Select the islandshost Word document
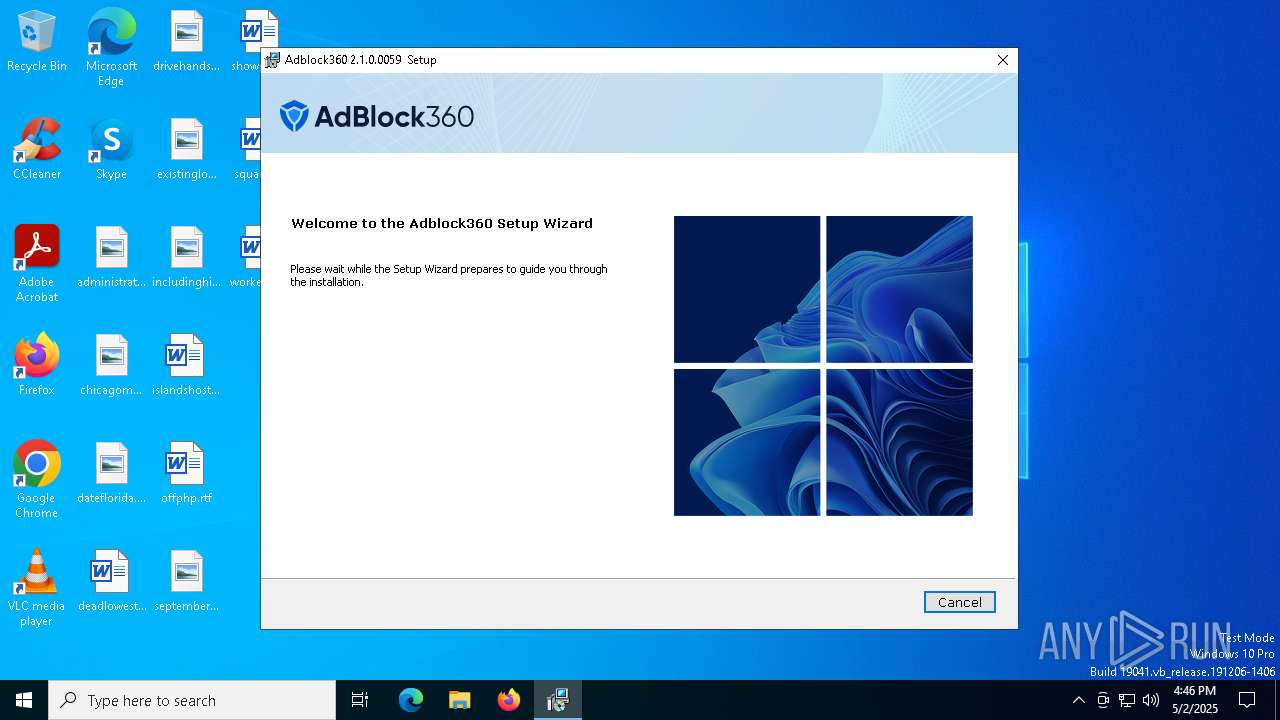 point(186,365)
